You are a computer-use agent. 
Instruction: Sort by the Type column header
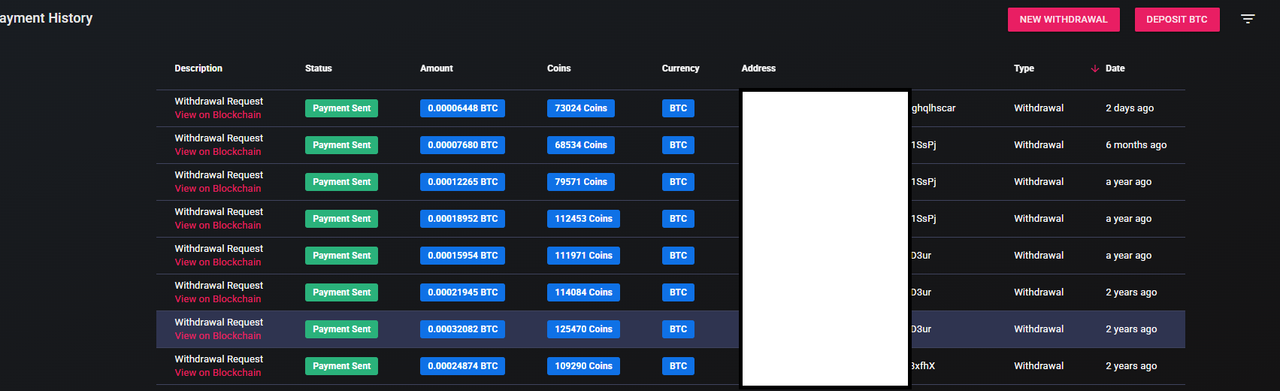tap(1024, 68)
